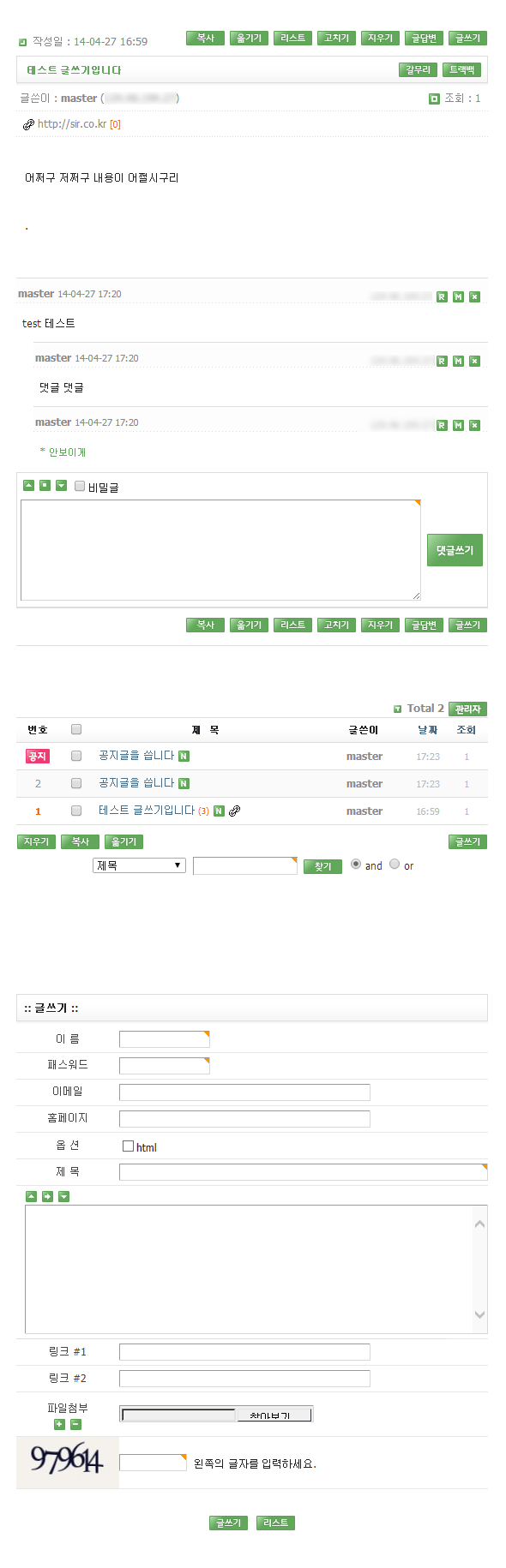Click top 복사 copy button
This screenshot has height=1568, width=506.
coord(205,39)
